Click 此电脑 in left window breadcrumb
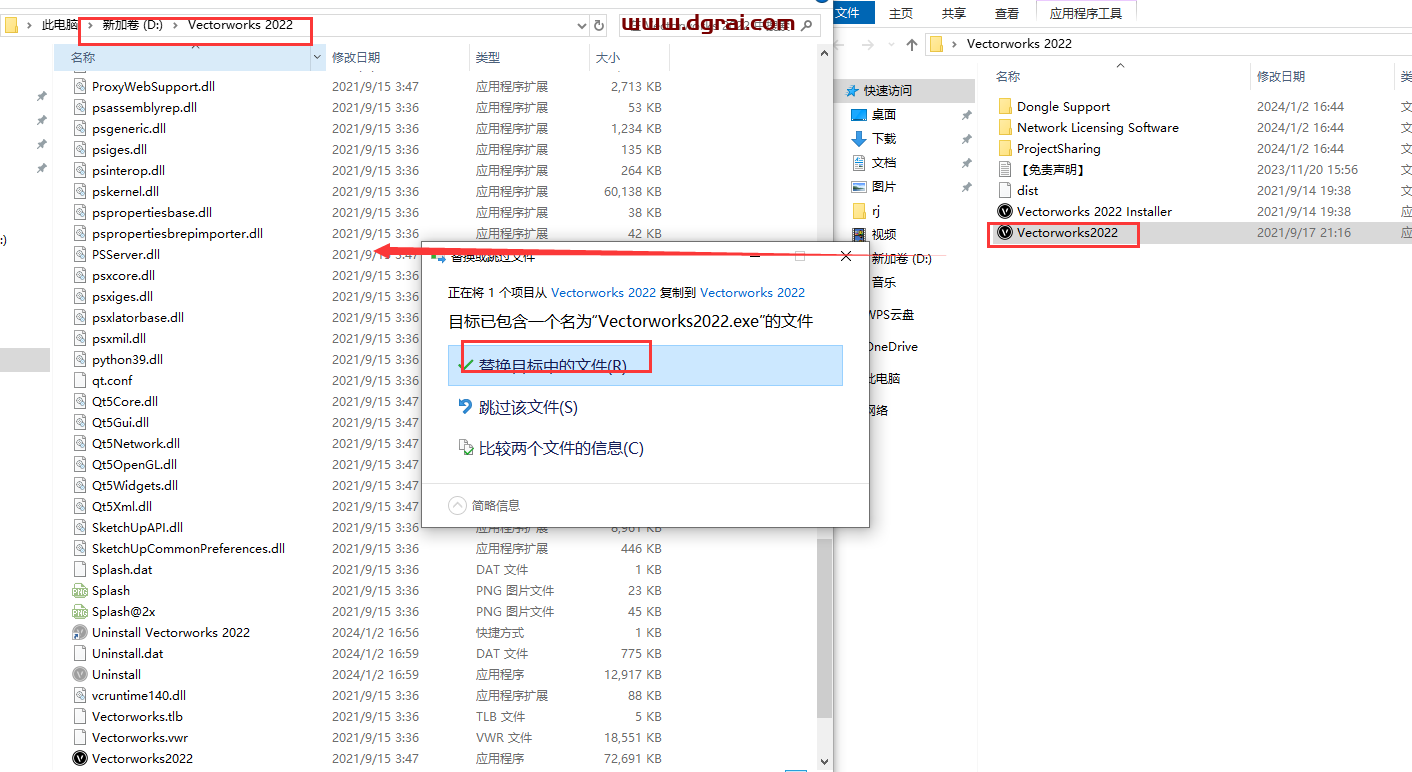Image resolution: width=1412 pixels, height=772 pixels. [x=59, y=25]
